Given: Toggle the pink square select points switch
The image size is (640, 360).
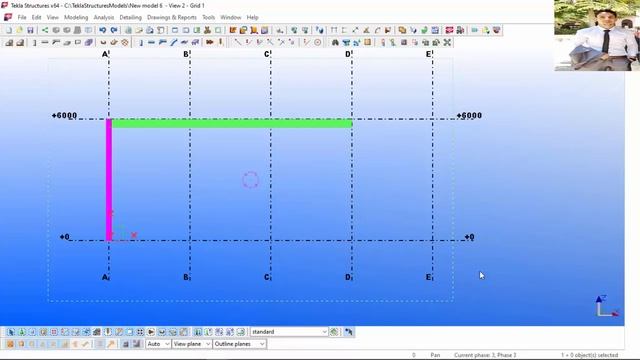Looking at the screenshot, I should 54,332.
